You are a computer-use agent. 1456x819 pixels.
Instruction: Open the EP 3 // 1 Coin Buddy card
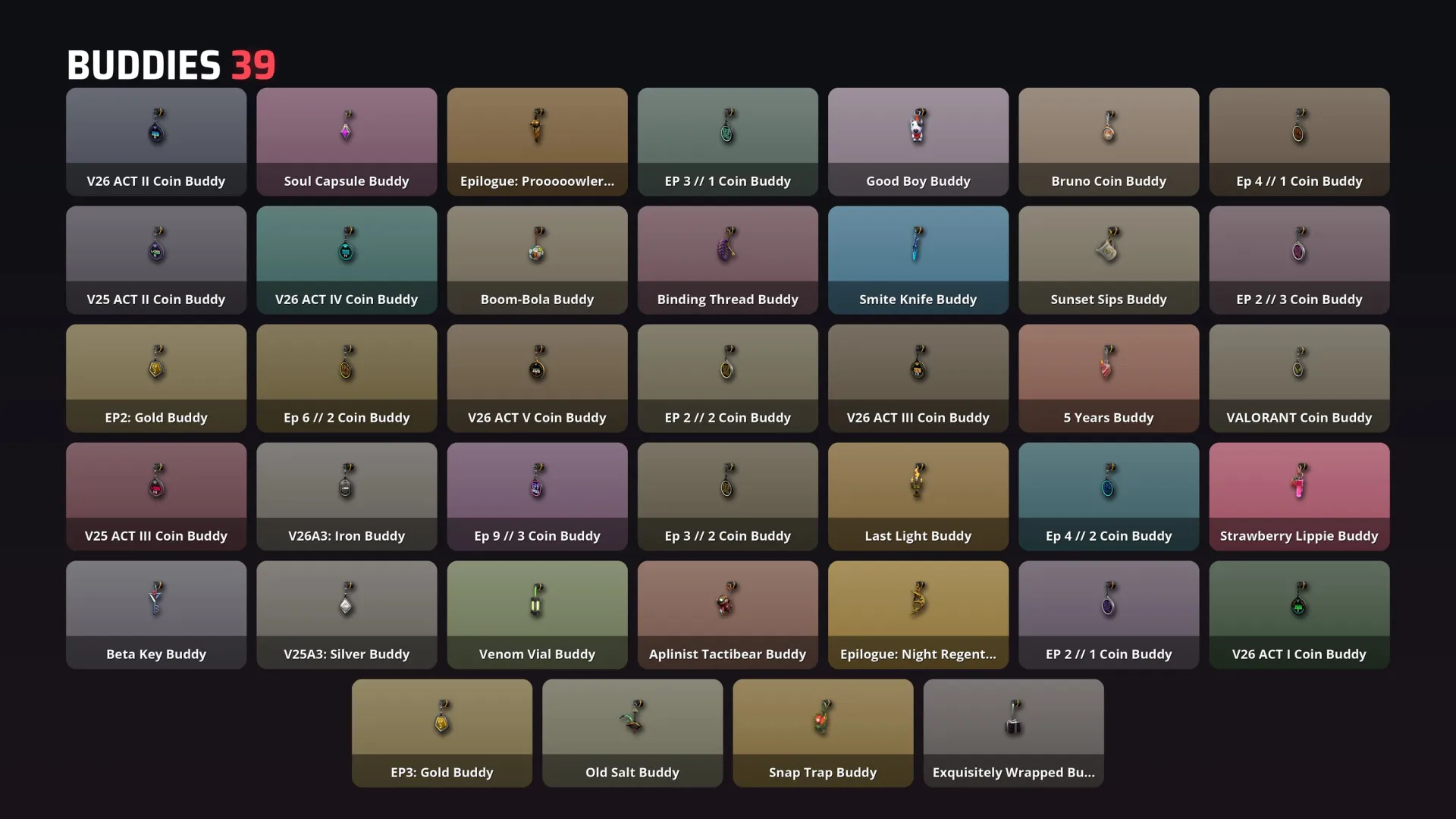pyautogui.click(x=727, y=142)
